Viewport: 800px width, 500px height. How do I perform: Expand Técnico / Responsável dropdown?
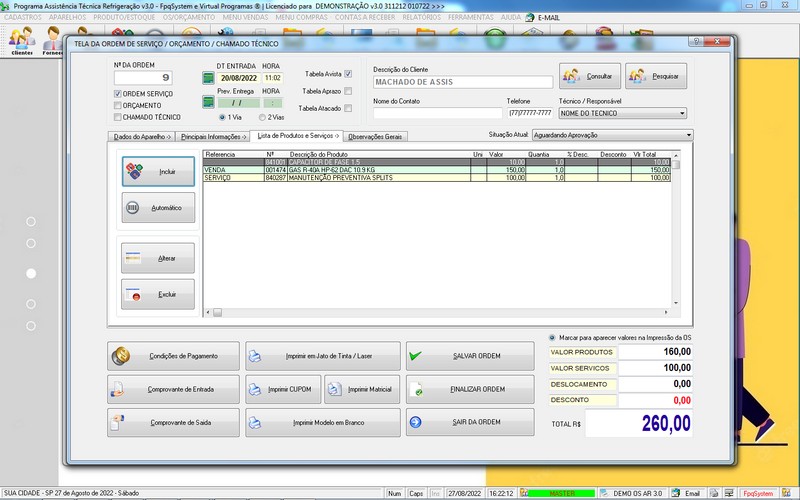coord(682,113)
